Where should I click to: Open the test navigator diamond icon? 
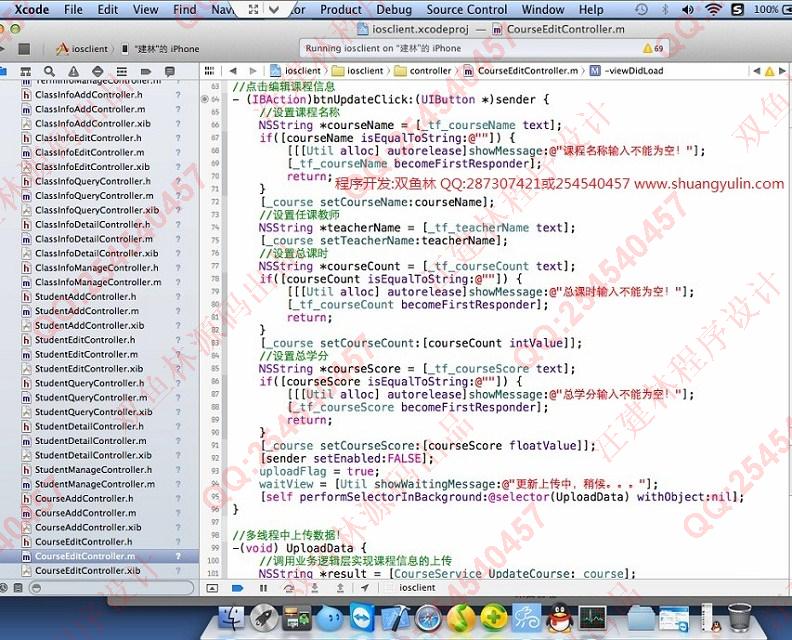click(x=98, y=71)
